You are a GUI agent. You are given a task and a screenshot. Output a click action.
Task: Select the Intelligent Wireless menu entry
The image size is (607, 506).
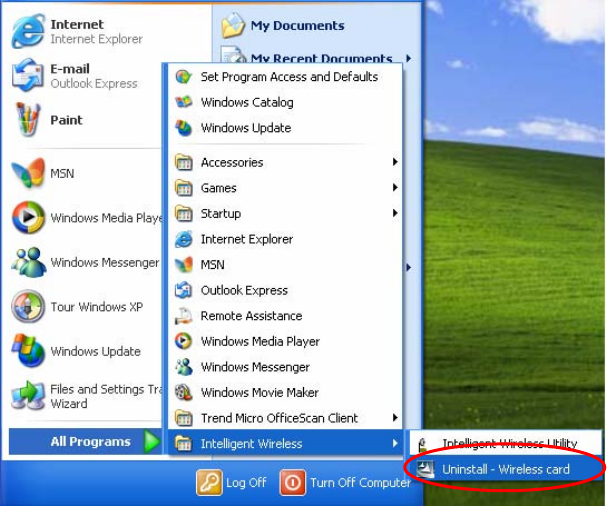coord(285,443)
